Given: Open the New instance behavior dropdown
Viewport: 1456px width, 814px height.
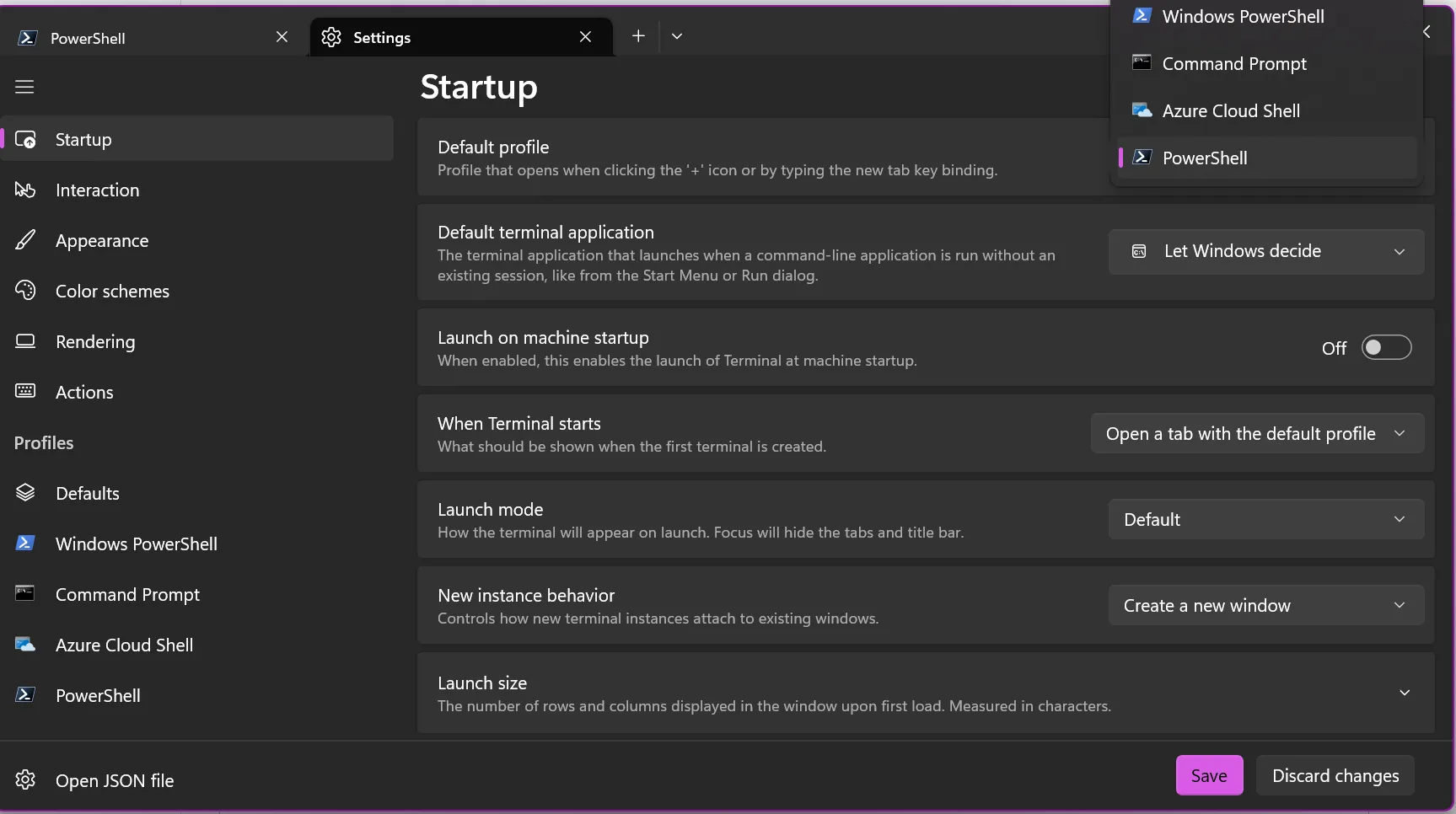Looking at the screenshot, I should point(1265,605).
